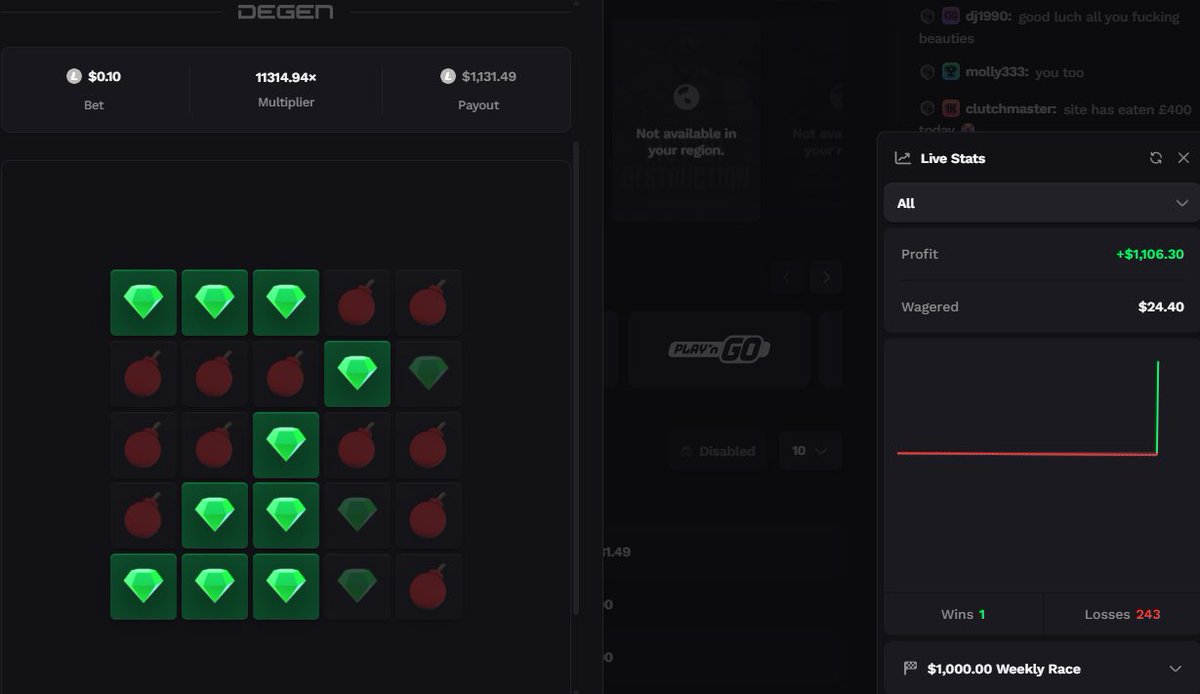1200x694 pixels.
Task: Open the dropdown showing 10
Action: 810,451
